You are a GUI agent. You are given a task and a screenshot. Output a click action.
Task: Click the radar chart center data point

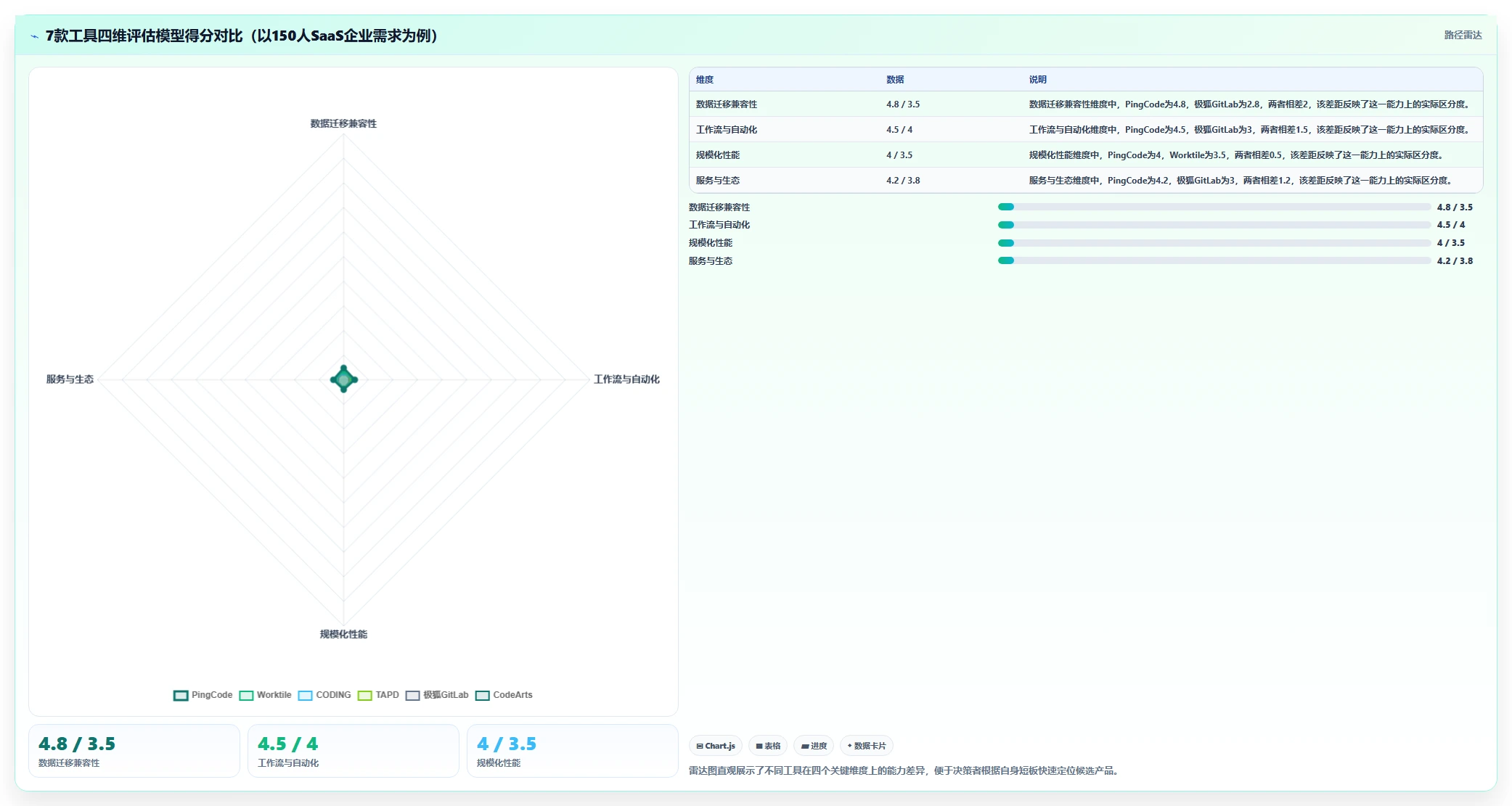pos(344,379)
